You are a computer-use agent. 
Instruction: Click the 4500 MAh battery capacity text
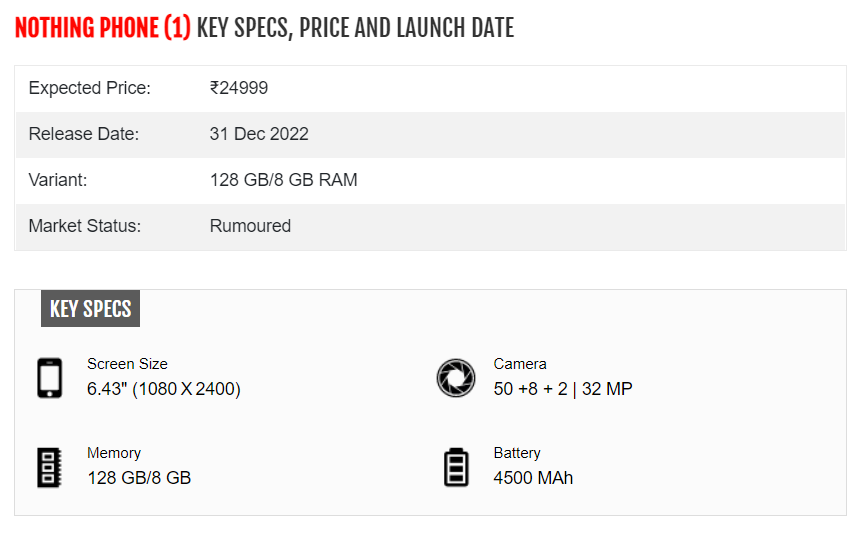(x=533, y=478)
